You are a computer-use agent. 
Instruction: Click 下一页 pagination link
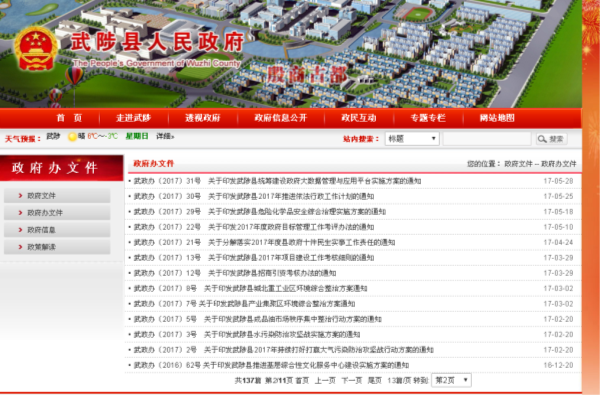point(352,380)
